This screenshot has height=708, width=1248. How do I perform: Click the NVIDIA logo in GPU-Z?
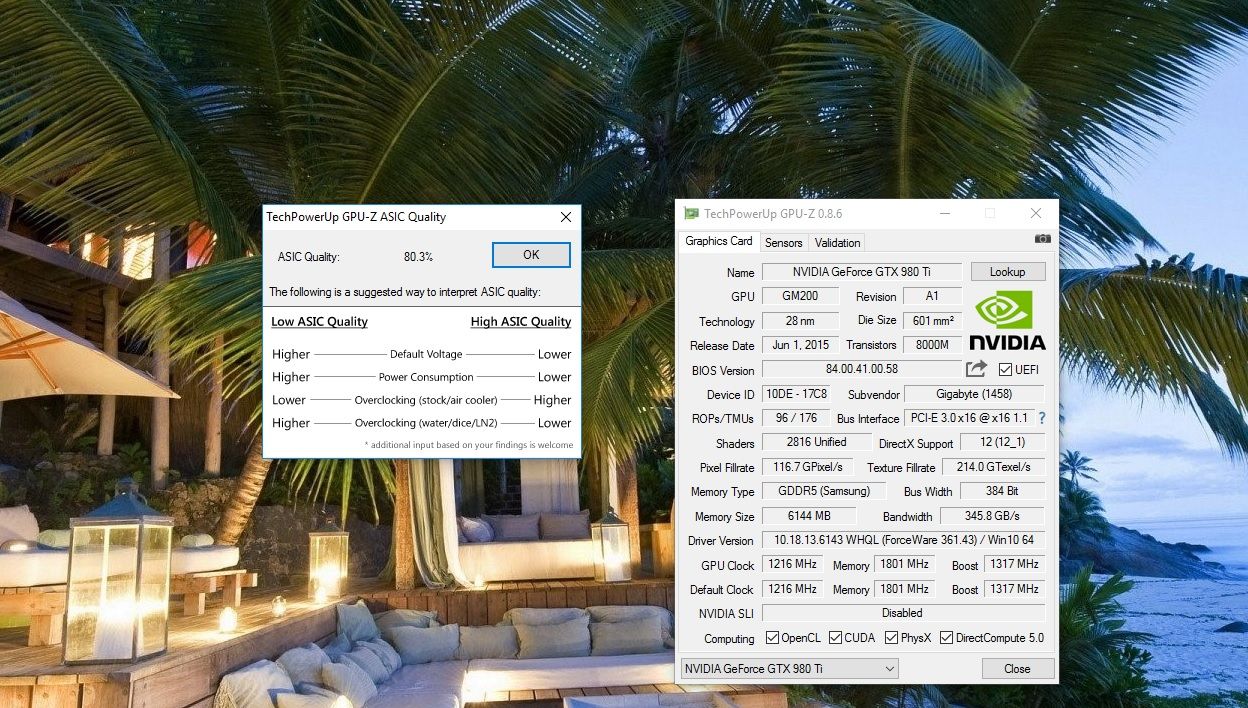tap(1007, 320)
